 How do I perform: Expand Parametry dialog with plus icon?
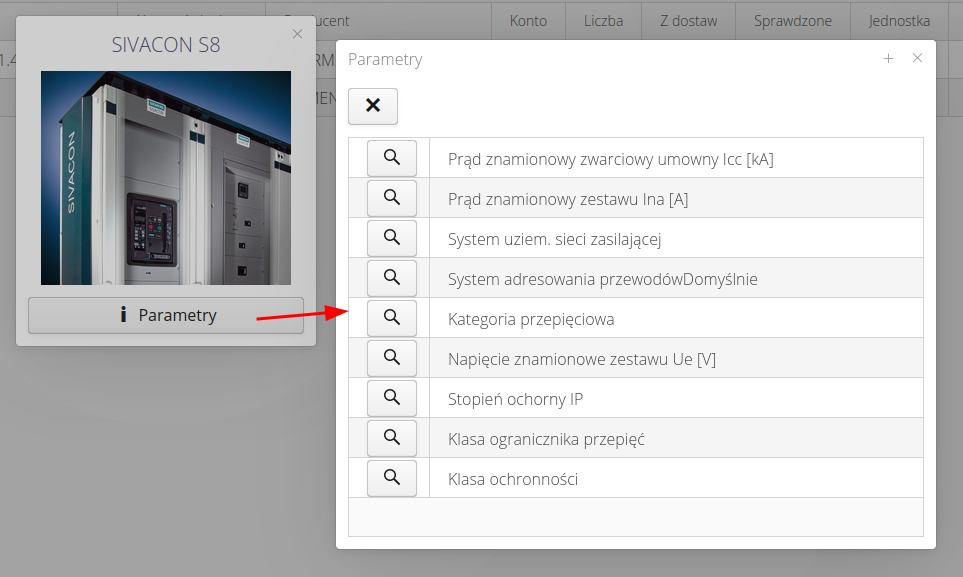(888, 59)
